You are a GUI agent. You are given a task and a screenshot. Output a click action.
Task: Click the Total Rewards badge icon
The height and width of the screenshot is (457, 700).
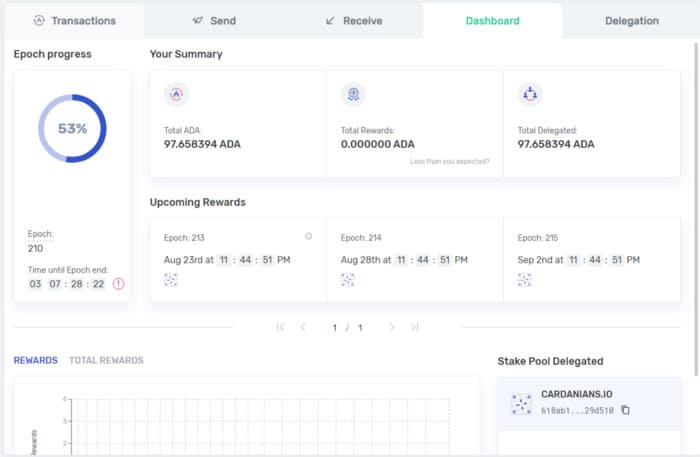pos(353,94)
